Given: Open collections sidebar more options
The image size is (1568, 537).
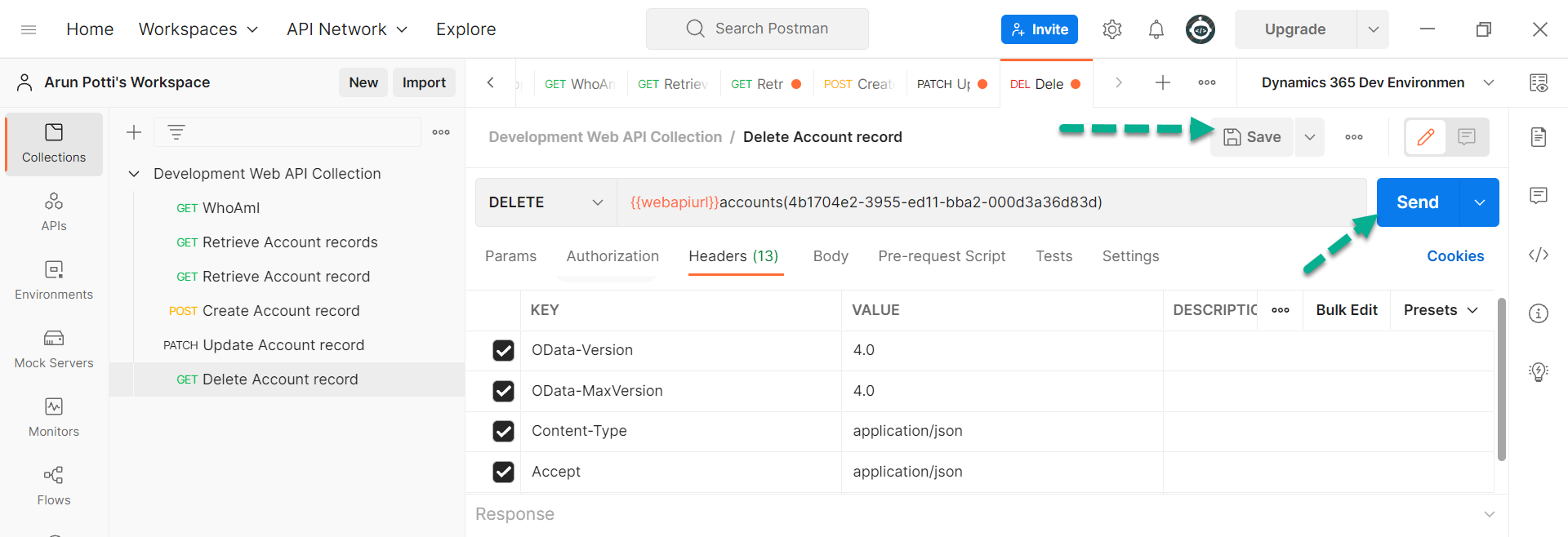Looking at the screenshot, I should point(441,132).
